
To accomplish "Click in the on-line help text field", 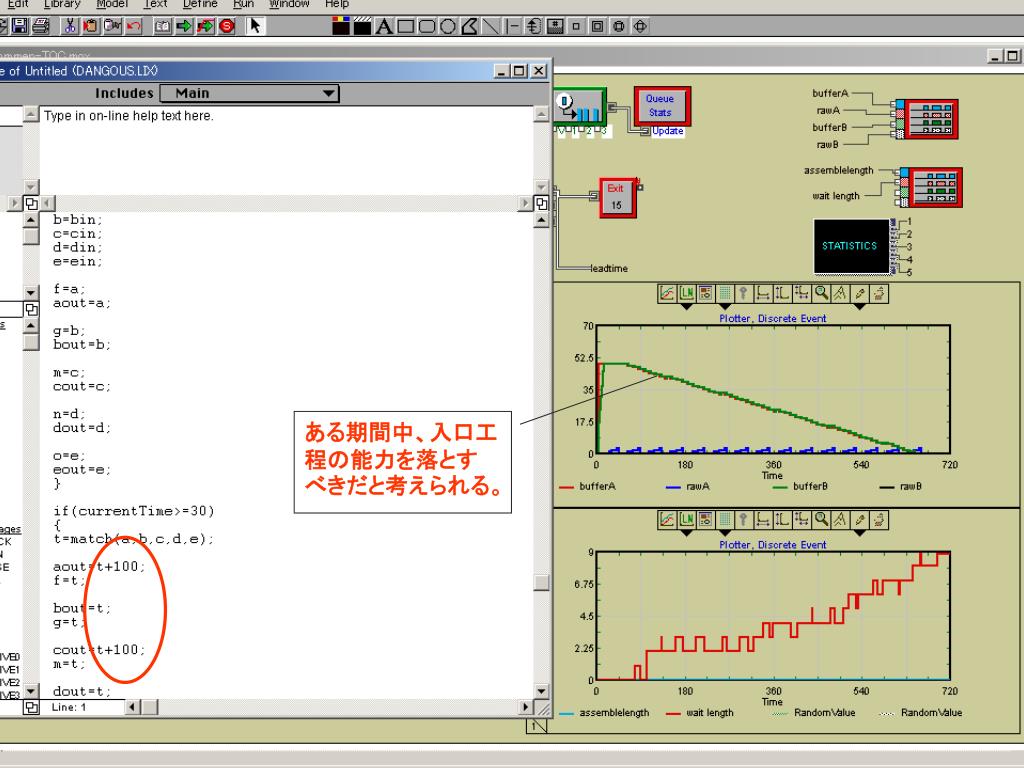I will 286,150.
